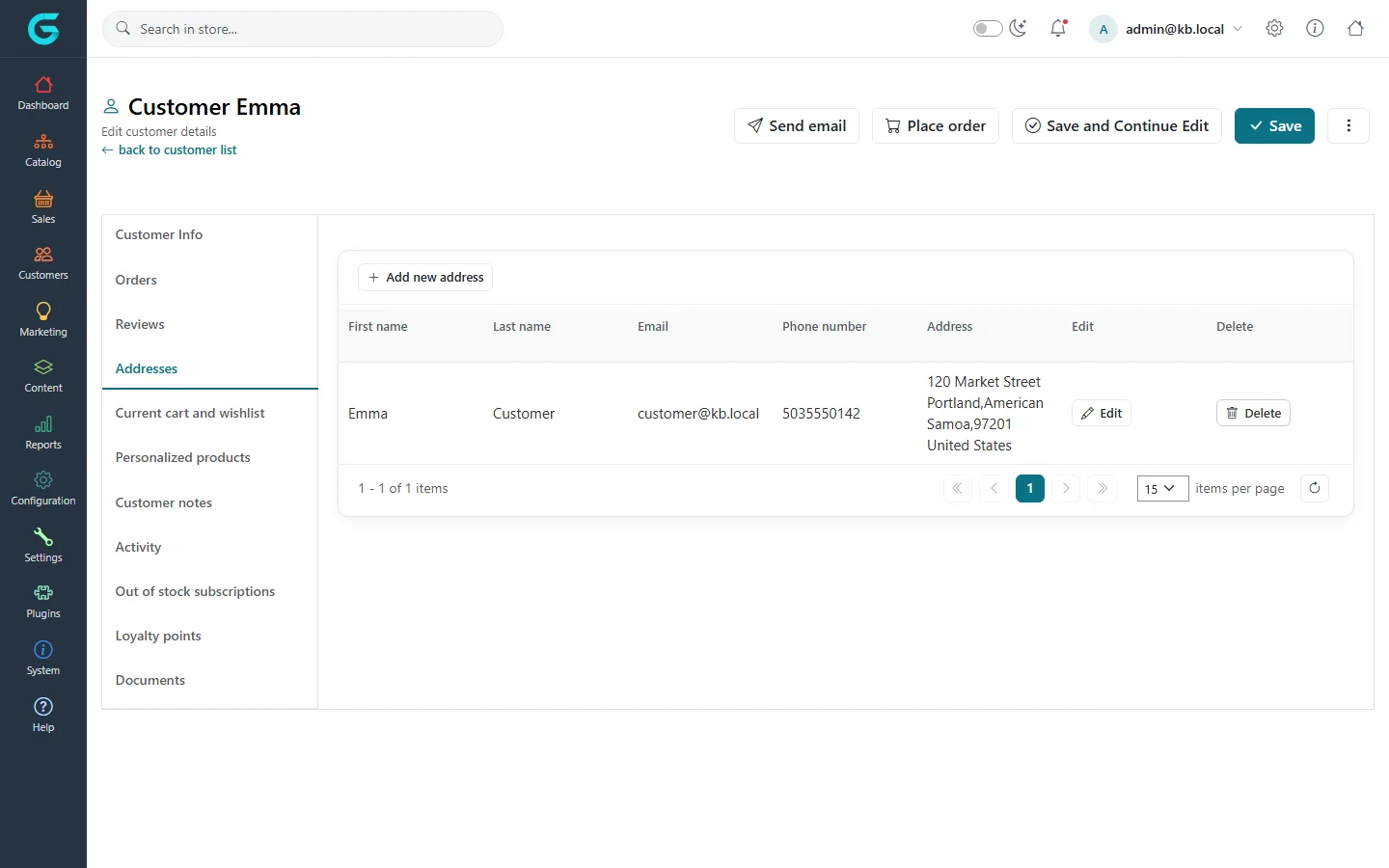1389x868 pixels.
Task: Click Add new address button
Action: (x=425, y=277)
